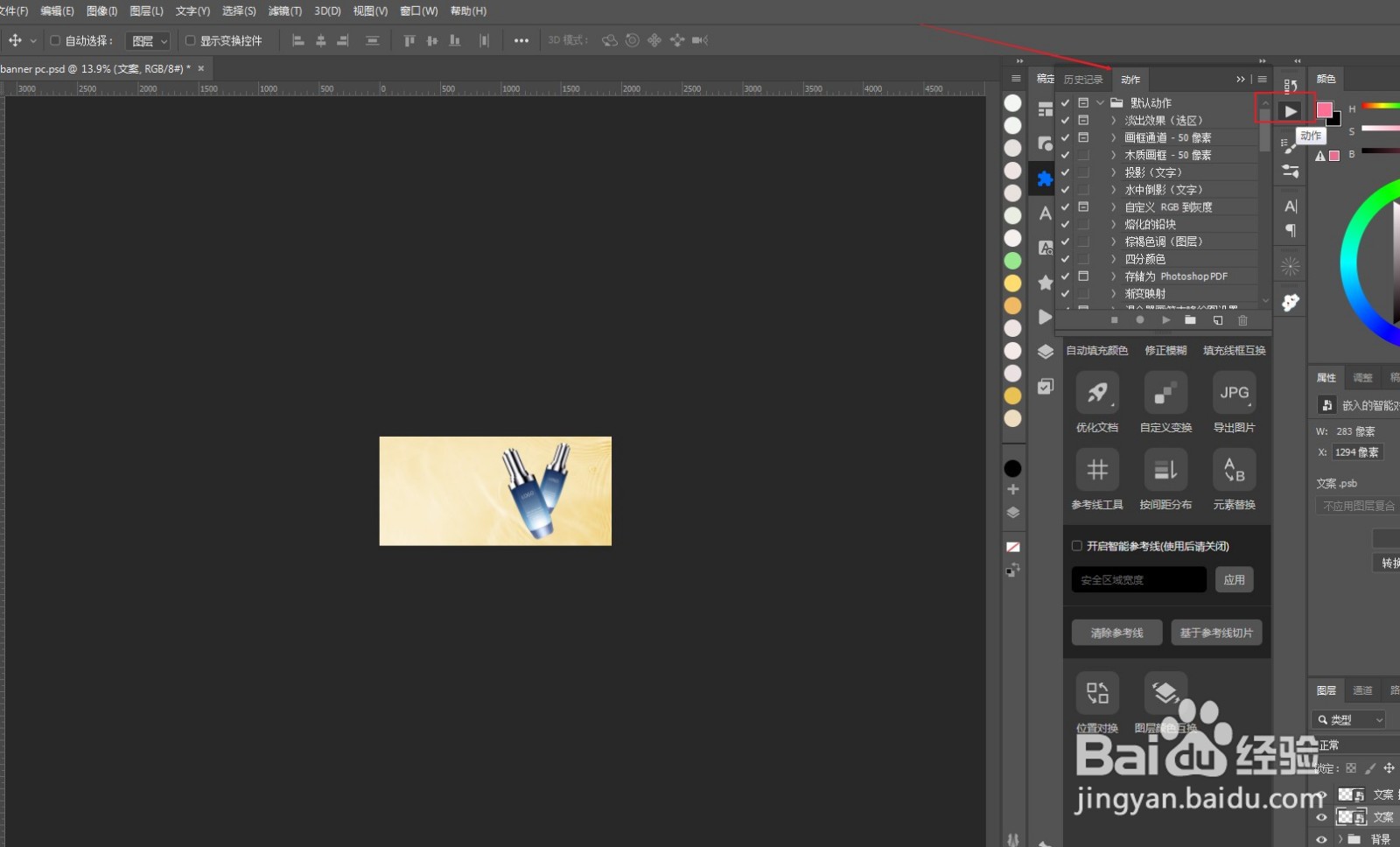Click the Move tool icon in options bar
The height and width of the screenshot is (847, 1400).
tap(15, 40)
